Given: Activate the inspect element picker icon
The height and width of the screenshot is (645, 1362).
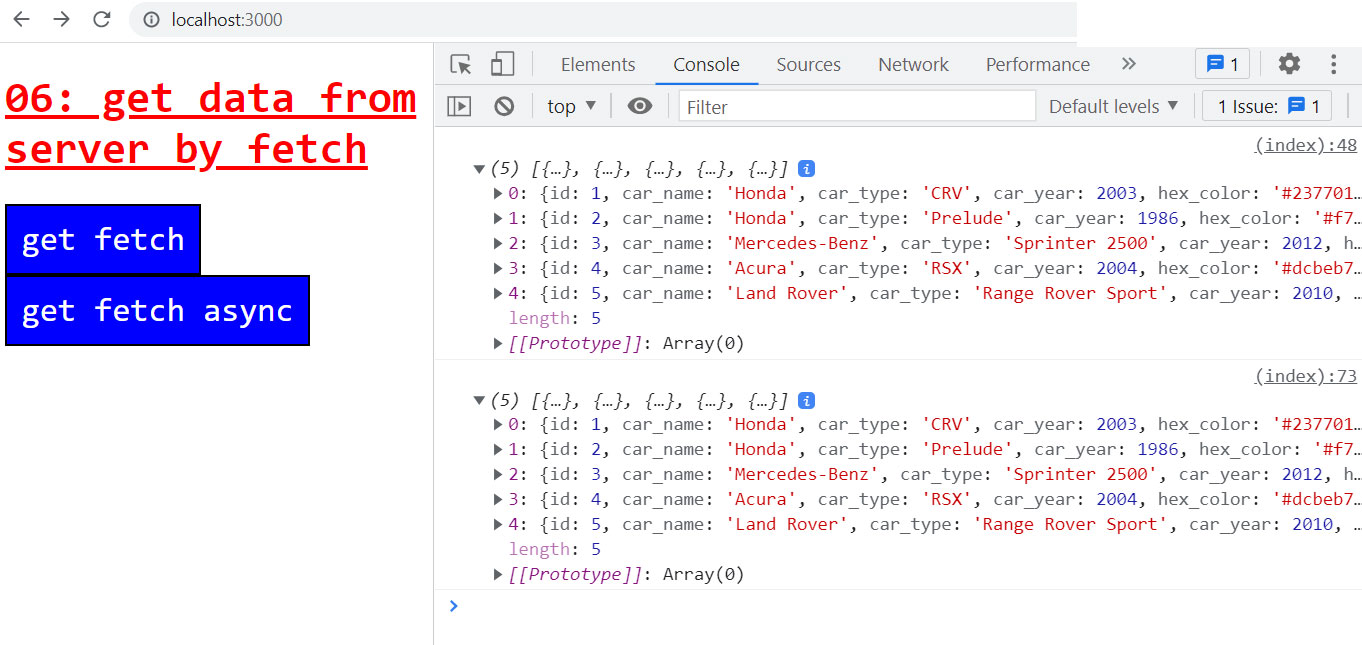Looking at the screenshot, I should pyautogui.click(x=461, y=65).
